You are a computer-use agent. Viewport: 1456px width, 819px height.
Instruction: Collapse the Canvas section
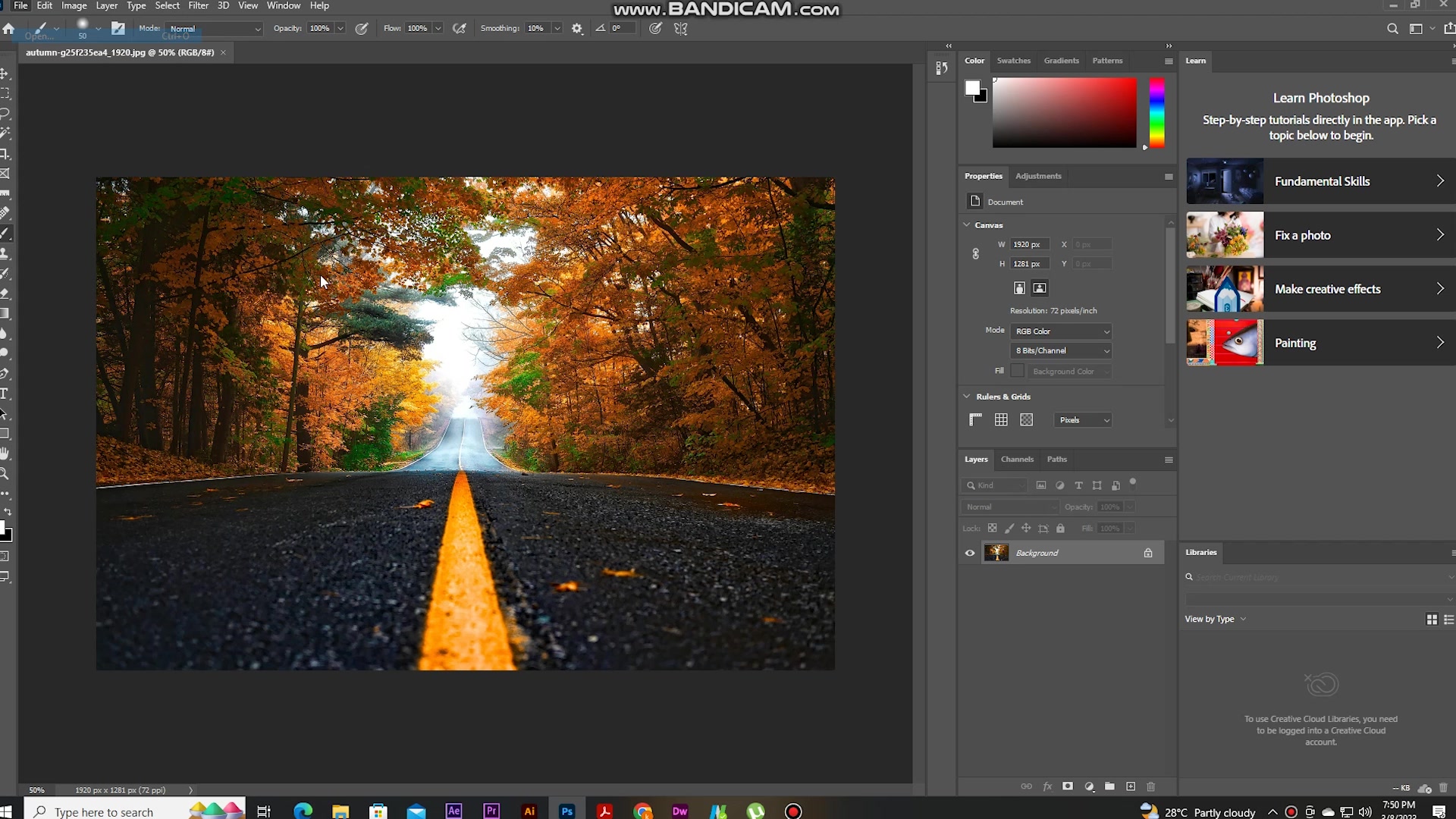[967, 225]
